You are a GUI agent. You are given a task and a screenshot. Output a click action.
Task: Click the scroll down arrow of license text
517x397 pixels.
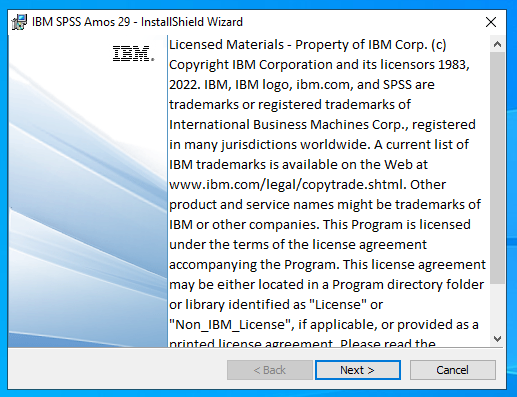click(x=497, y=339)
